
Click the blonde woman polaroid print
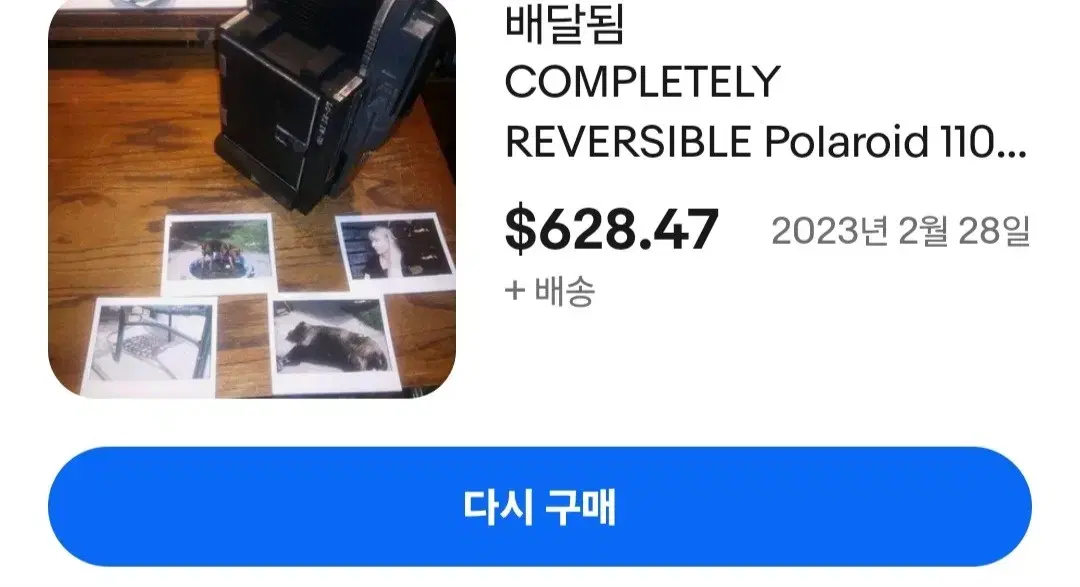point(394,248)
